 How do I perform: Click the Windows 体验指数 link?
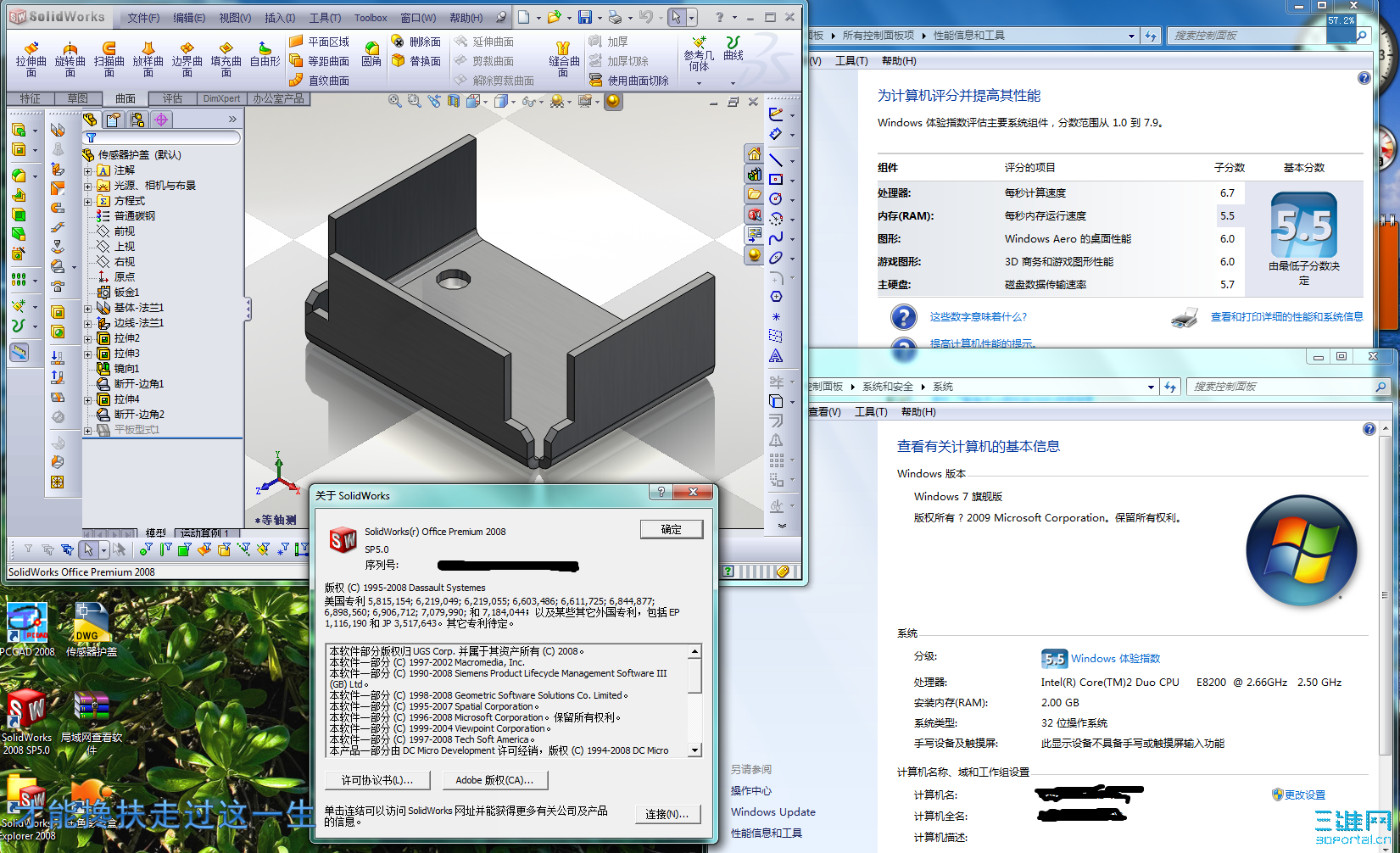pyautogui.click(x=1115, y=659)
